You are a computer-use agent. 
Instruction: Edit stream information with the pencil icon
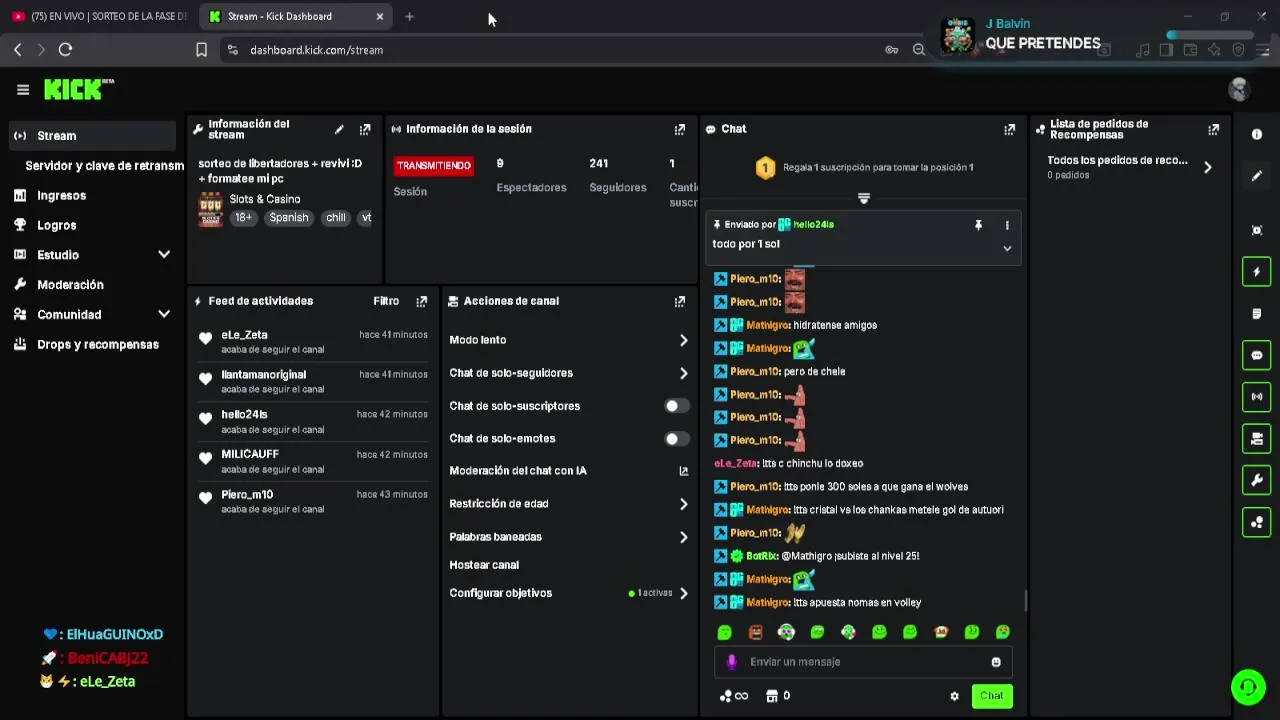[x=339, y=129]
